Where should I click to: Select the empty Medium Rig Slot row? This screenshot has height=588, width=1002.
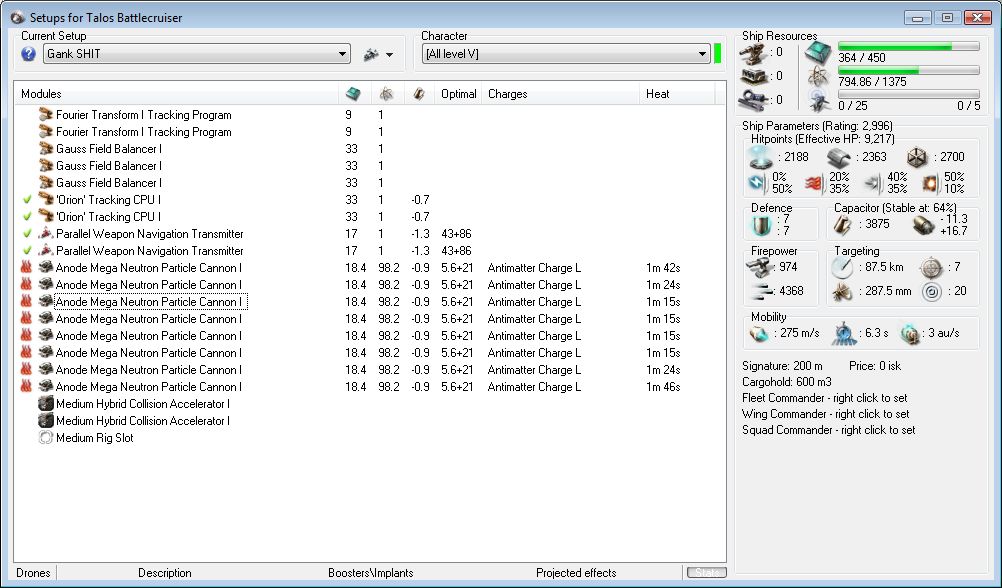coord(94,438)
